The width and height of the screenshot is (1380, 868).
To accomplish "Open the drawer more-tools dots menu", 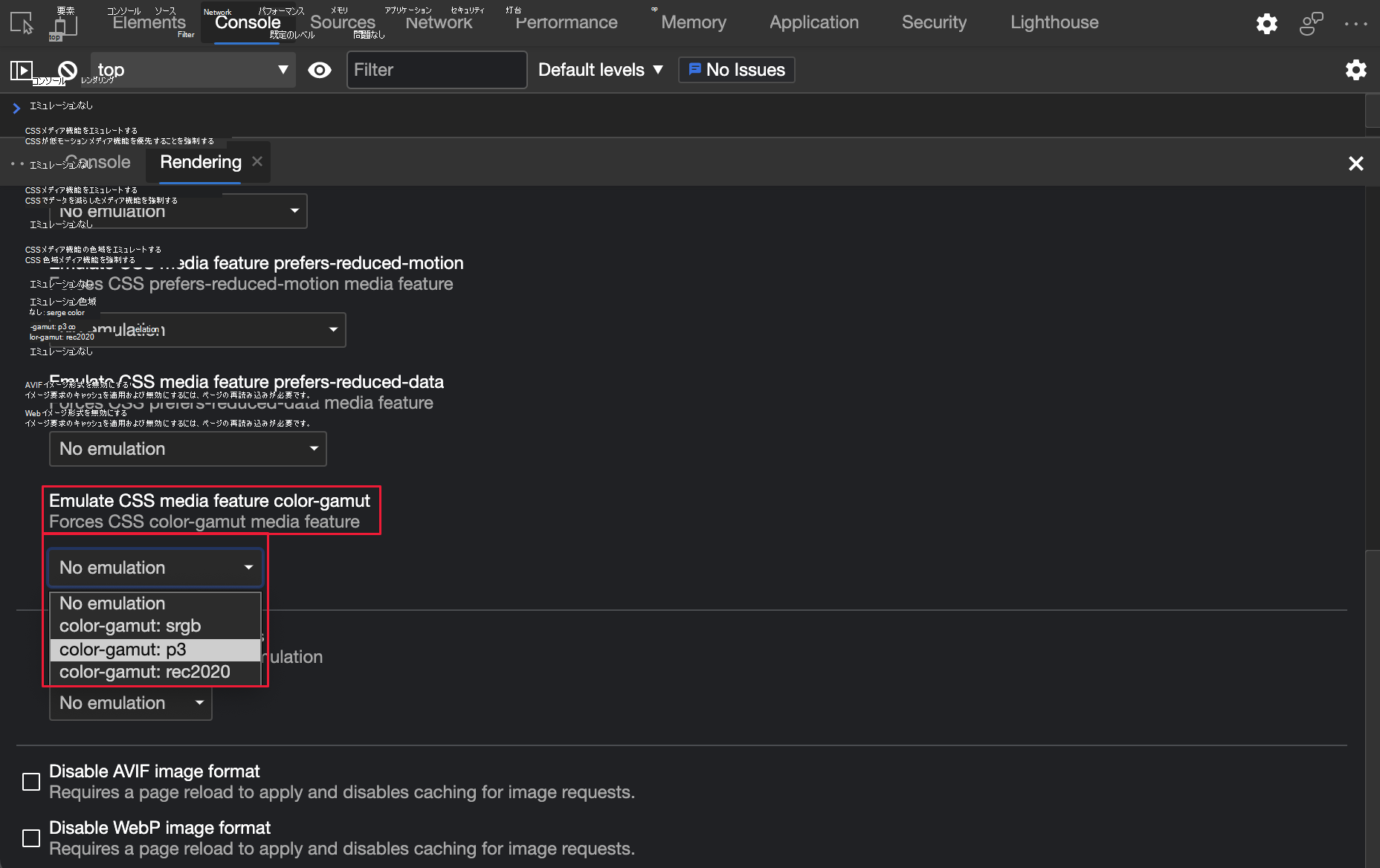I will click(x=18, y=163).
